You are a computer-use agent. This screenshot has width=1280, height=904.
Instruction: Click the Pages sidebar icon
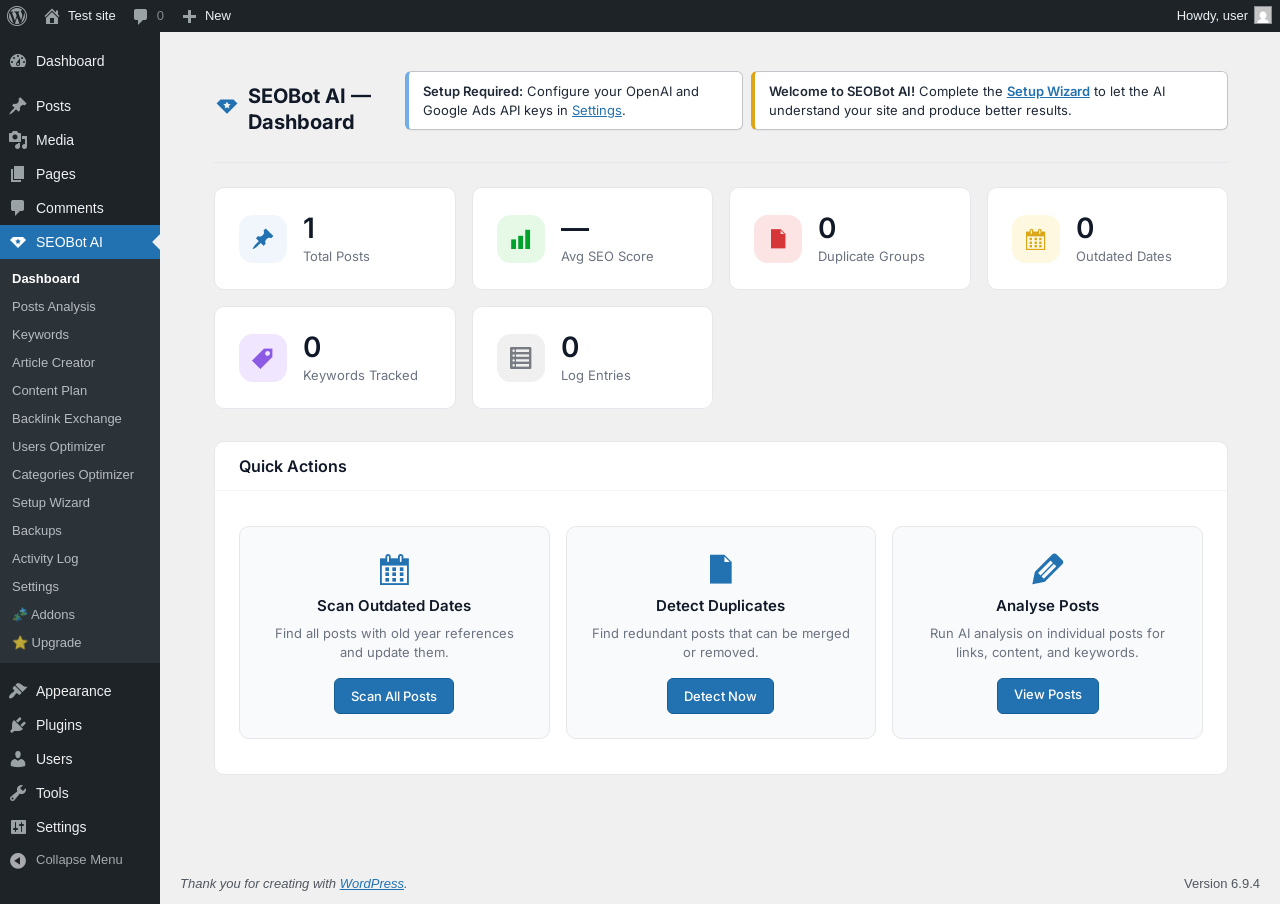click(x=18, y=174)
